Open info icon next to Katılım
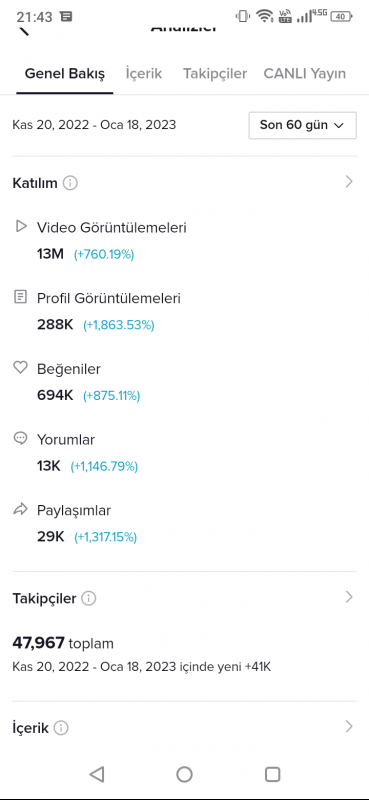Image resolution: width=369 pixels, height=800 pixels. tap(70, 183)
